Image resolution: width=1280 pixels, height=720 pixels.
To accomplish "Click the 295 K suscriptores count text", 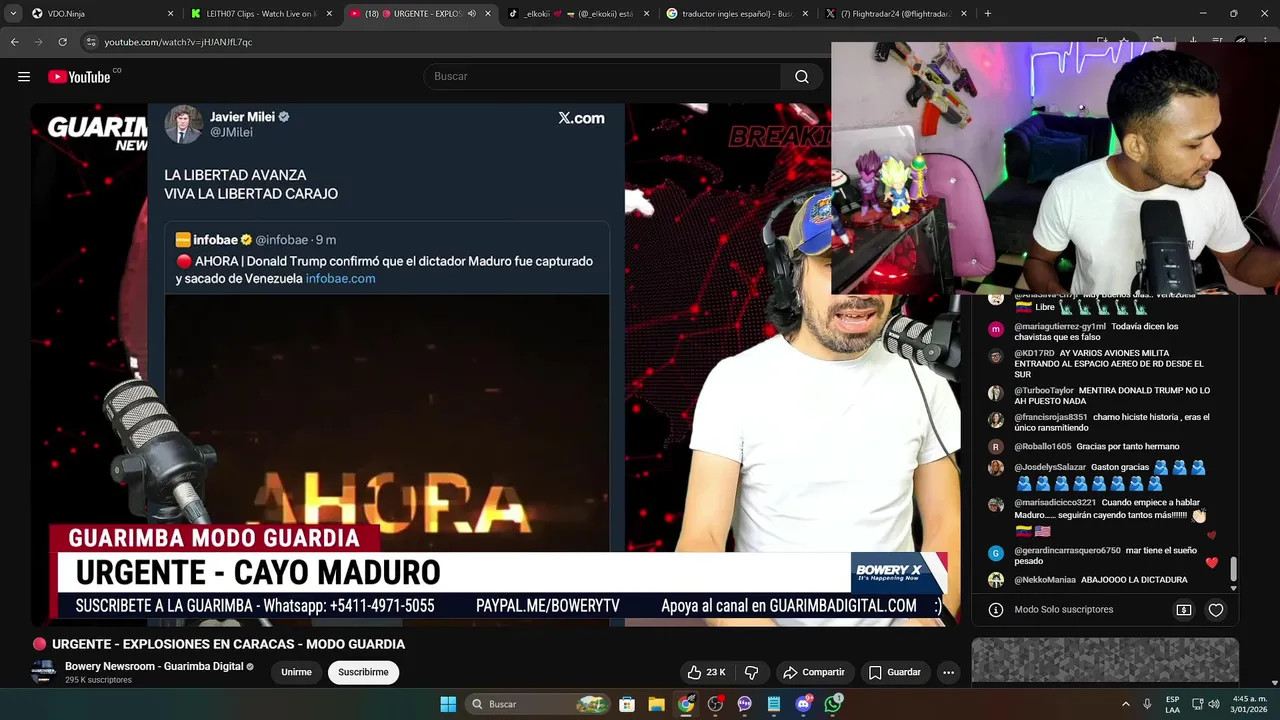I will pyautogui.click(x=98, y=680).
